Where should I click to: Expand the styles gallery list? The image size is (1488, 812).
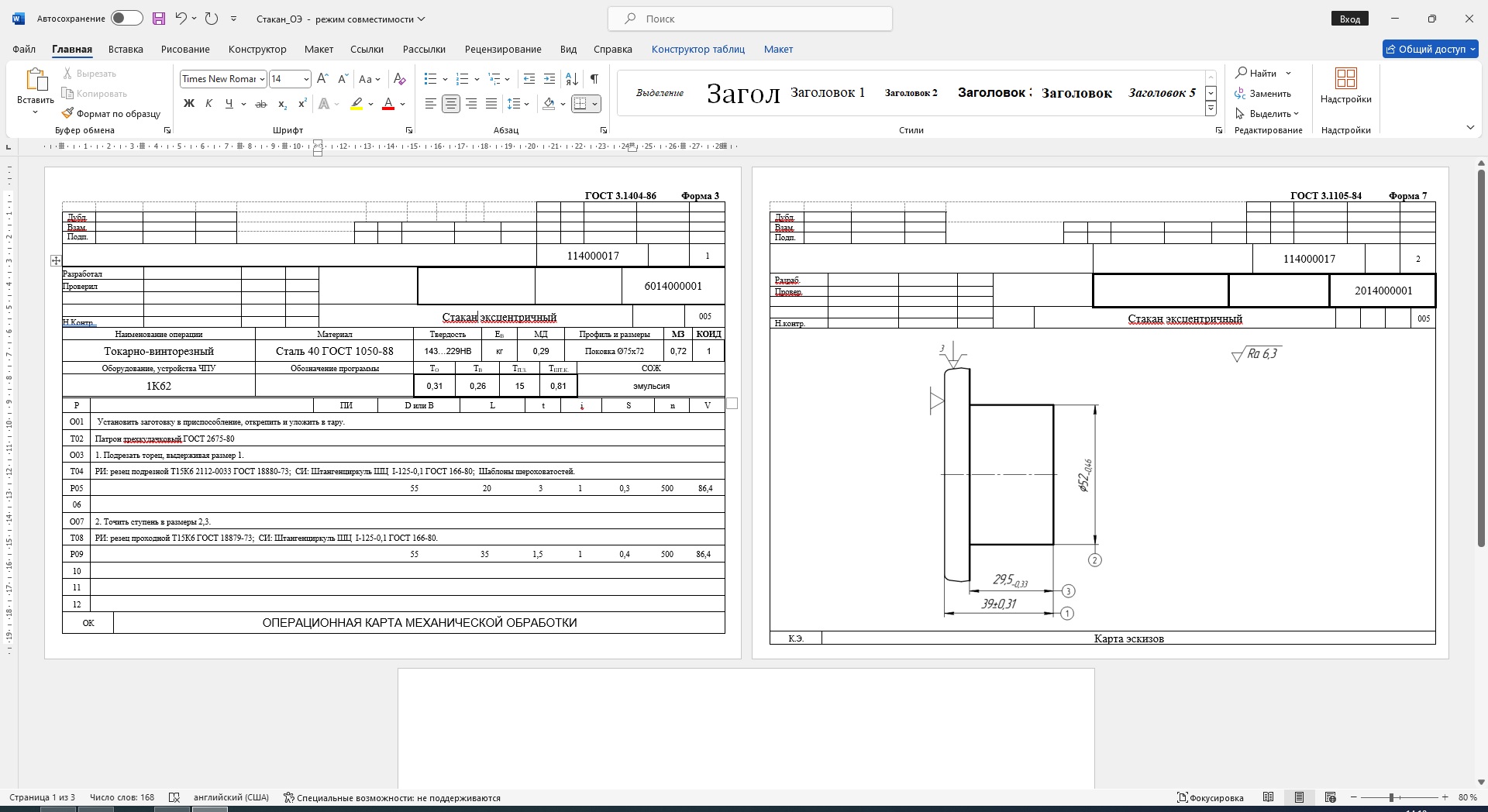[x=1211, y=109]
